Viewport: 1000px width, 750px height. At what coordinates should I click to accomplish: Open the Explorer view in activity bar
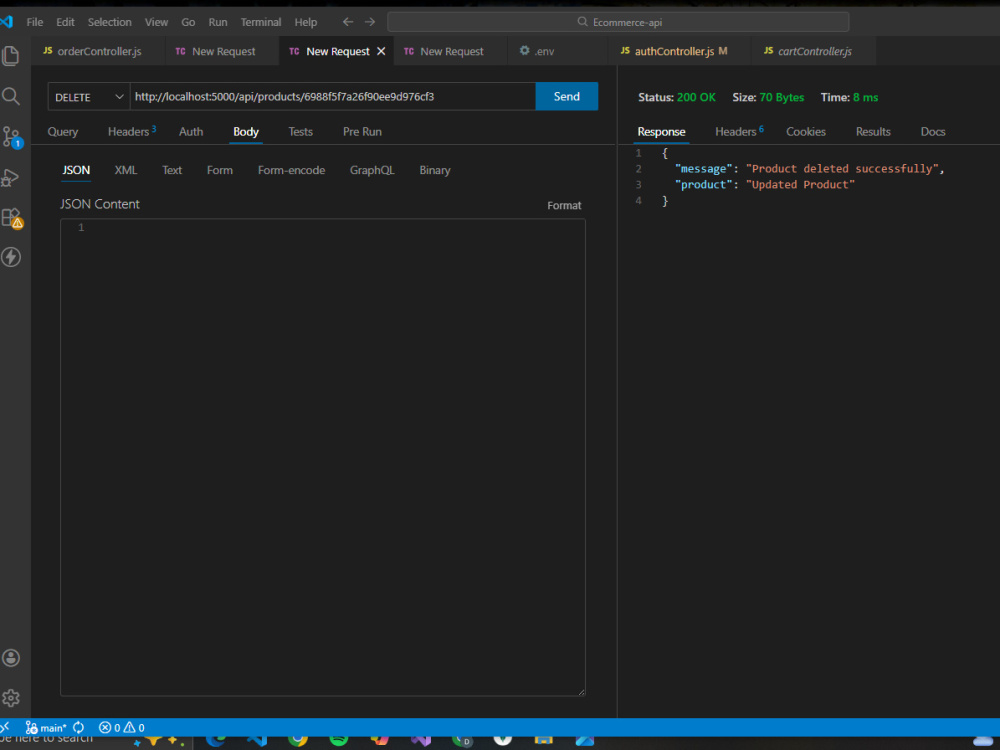(x=11, y=56)
